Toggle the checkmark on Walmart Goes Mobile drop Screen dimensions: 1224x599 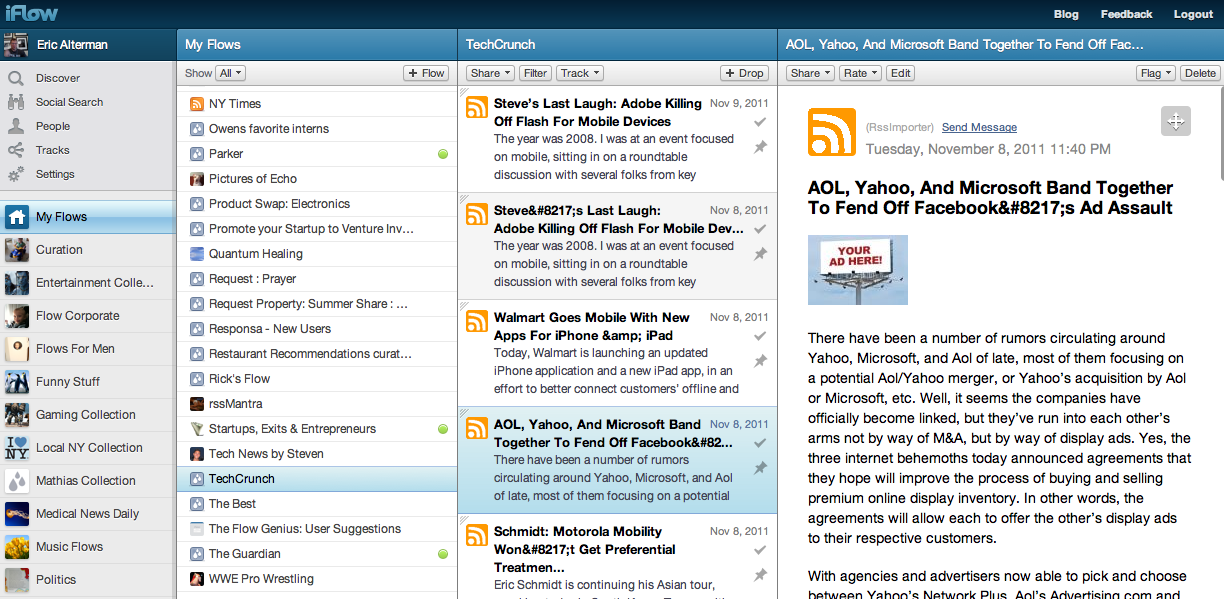coord(760,336)
